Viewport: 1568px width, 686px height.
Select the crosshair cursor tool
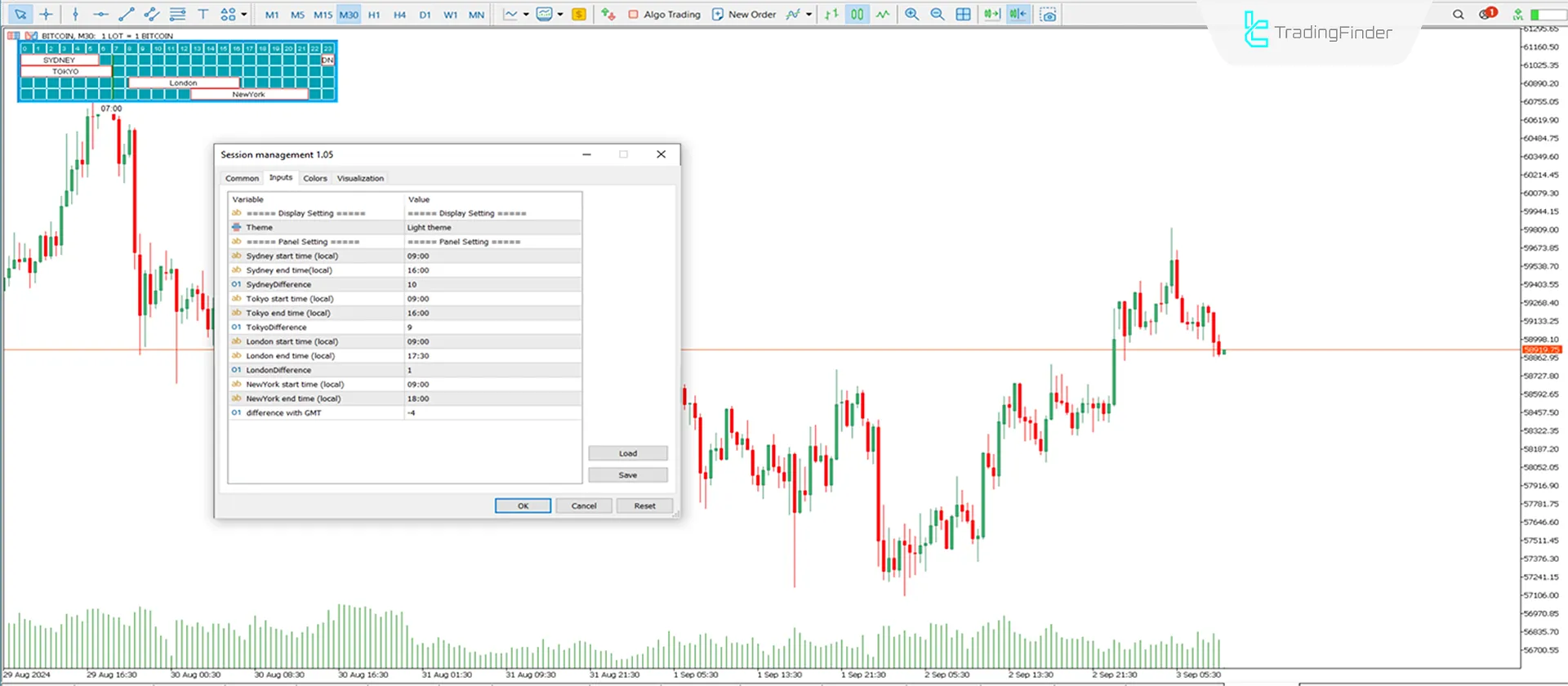[46, 14]
